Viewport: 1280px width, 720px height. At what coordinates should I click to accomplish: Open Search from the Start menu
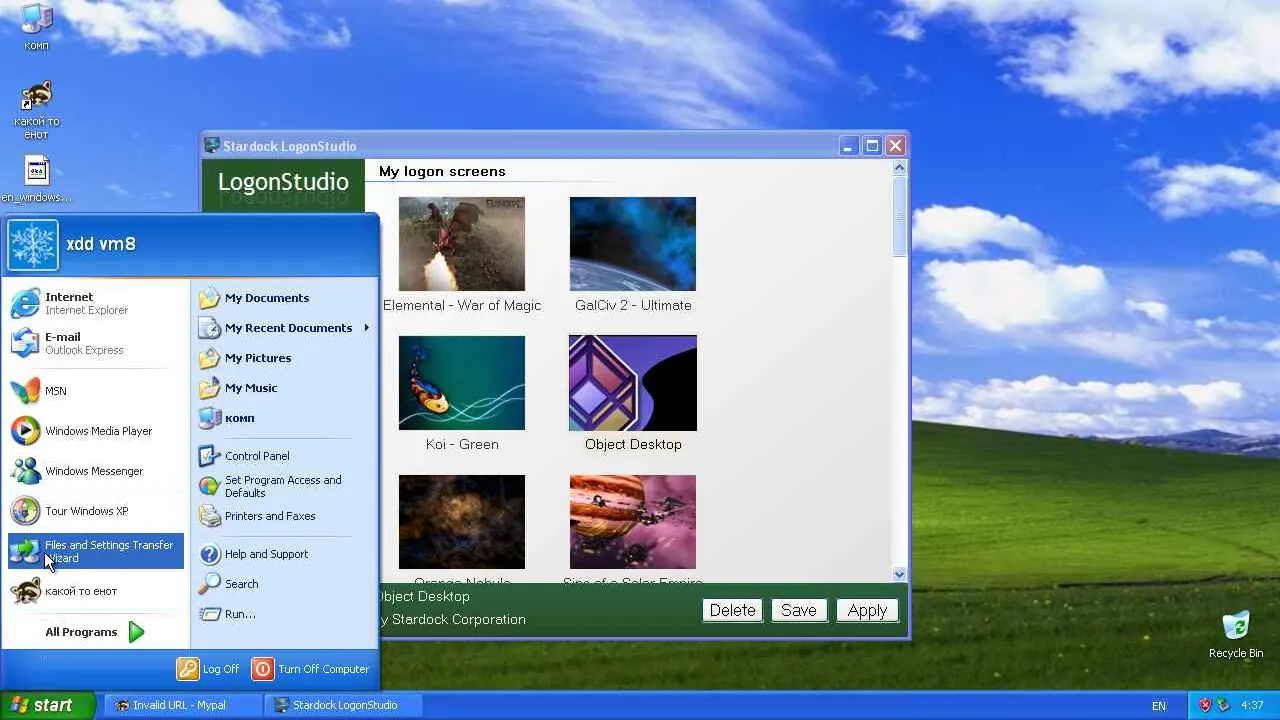pos(284,584)
